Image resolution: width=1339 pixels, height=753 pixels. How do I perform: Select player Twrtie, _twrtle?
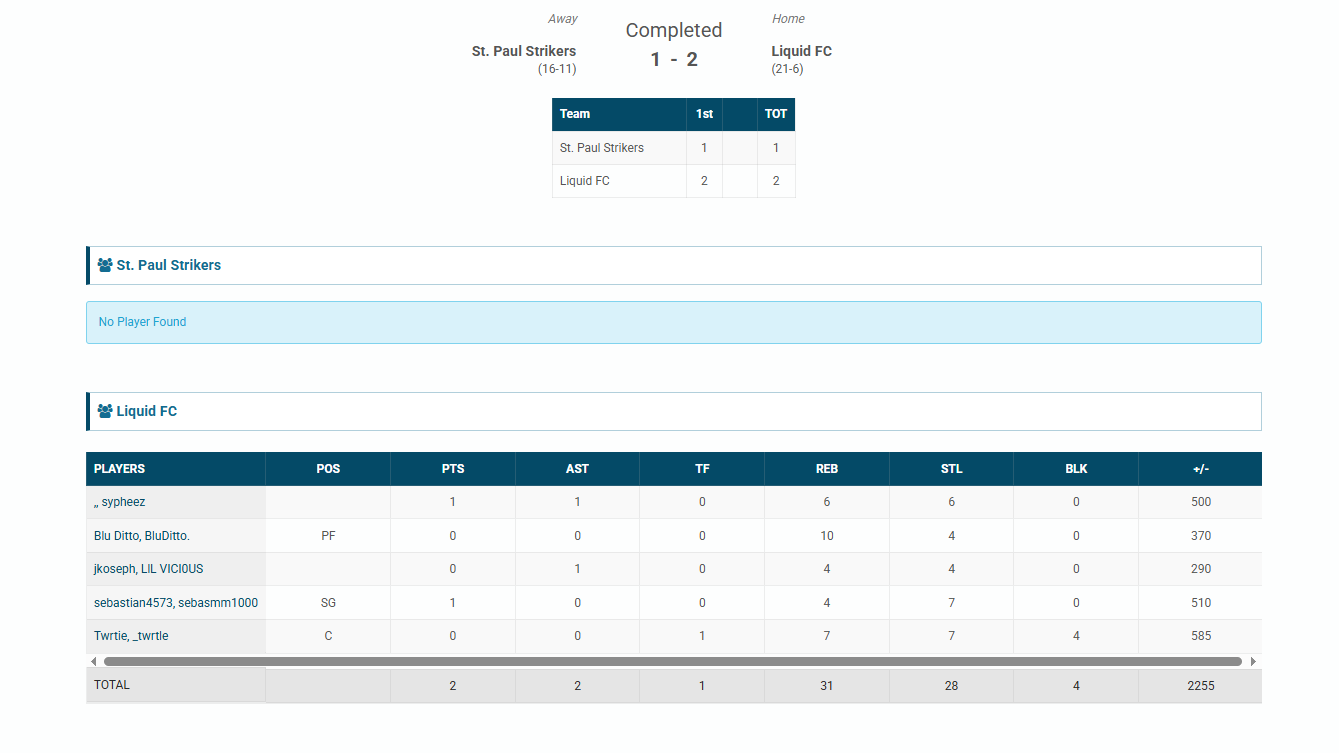point(131,636)
